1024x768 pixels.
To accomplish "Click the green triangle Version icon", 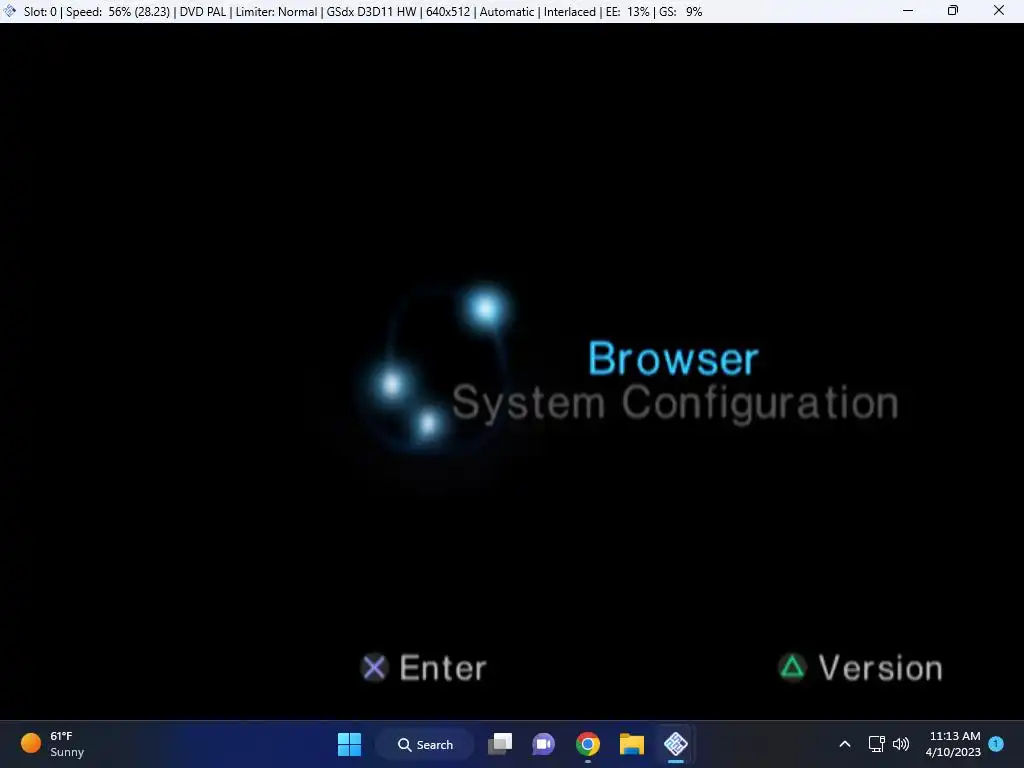I will tap(792, 667).
